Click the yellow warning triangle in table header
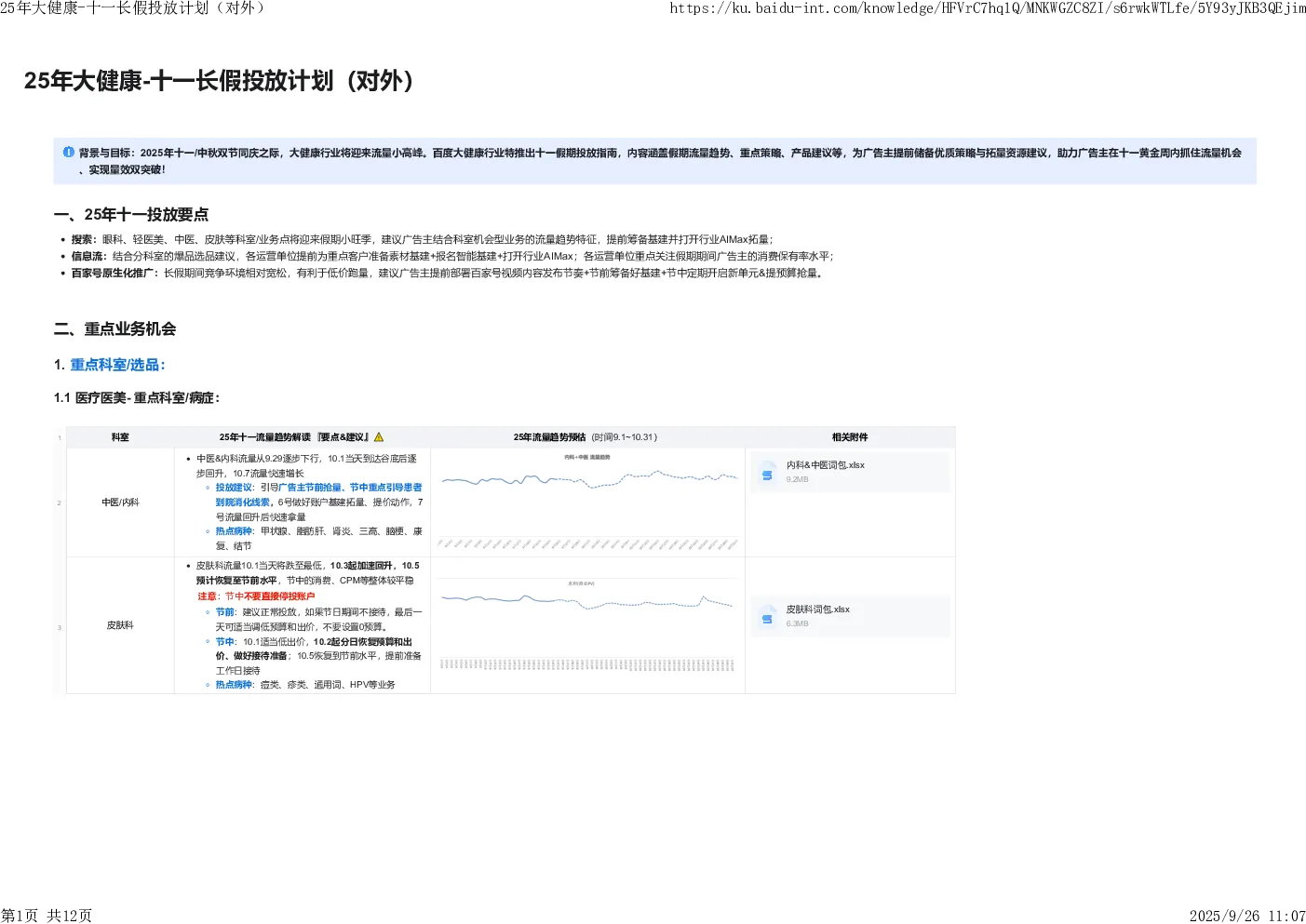1306x924 pixels. point(379,437)
